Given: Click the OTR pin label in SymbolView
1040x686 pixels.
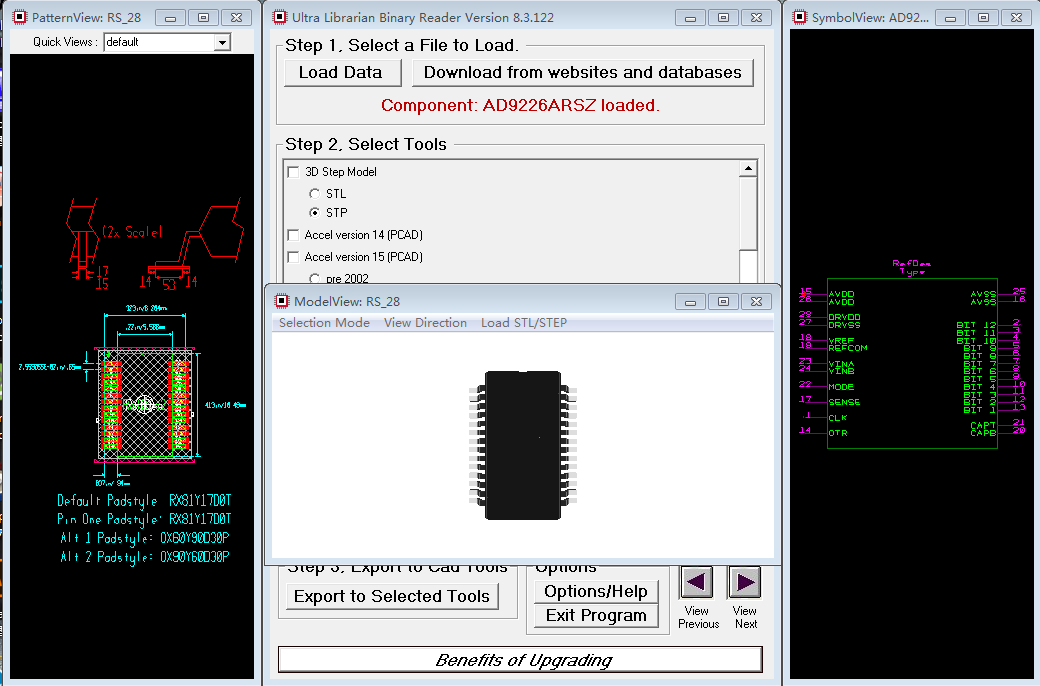Looking at the screenshot, I should [838, 433].
